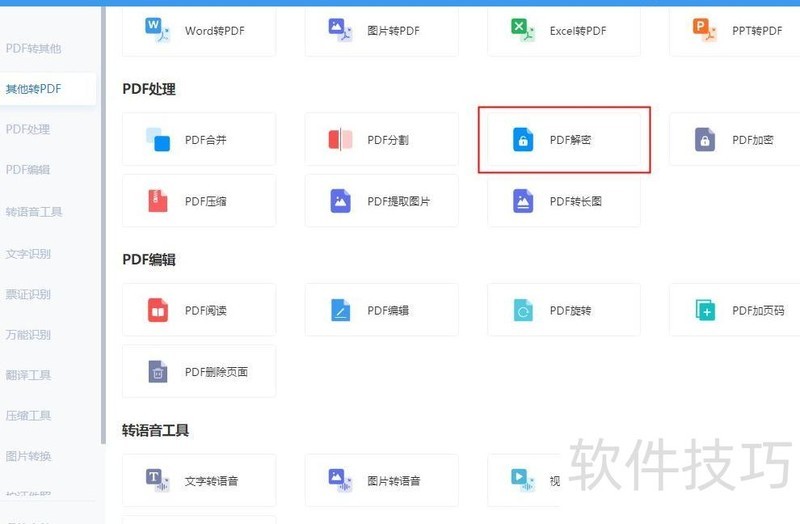Screen dimensions: 800x524
Task: Open 万能识别 in the sidebar
Action: 28,335
